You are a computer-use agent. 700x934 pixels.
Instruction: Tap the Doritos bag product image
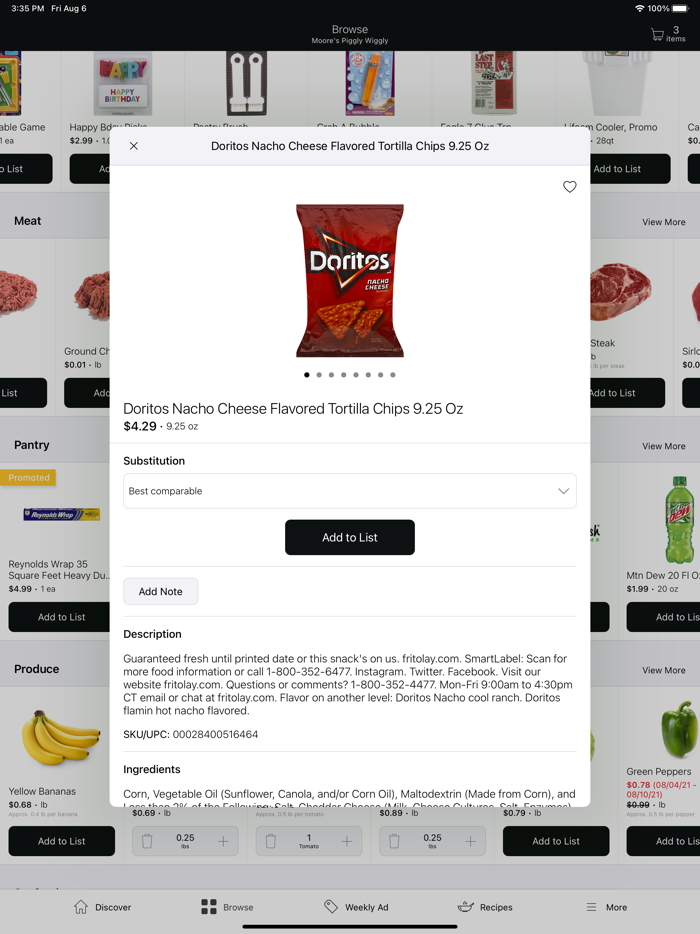click(x=350, y=281)
